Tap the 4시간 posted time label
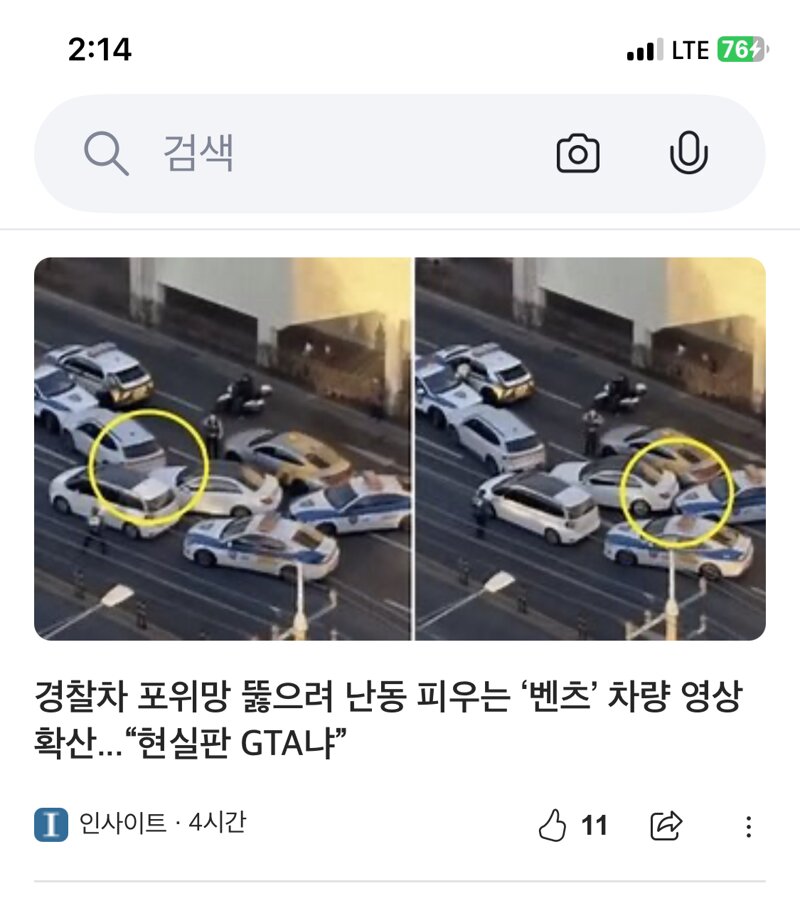800x908 pixels. (x=217, y=823)
